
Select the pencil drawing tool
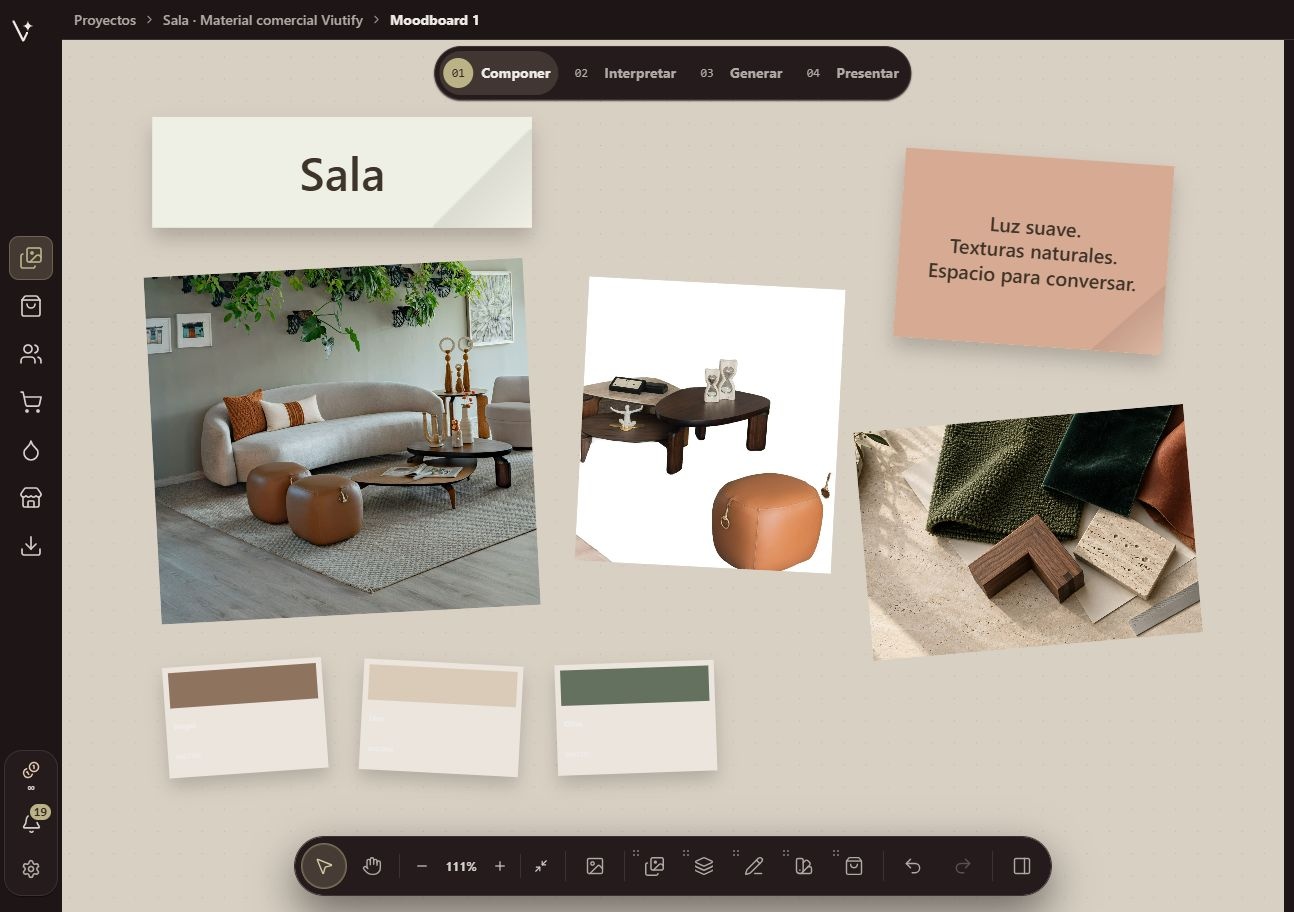coord(754,866)
